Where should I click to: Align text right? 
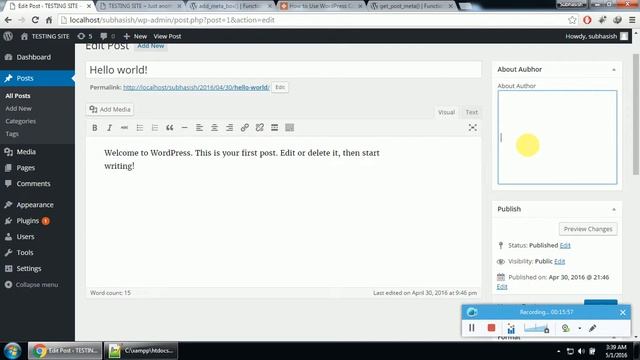(229, 128)
